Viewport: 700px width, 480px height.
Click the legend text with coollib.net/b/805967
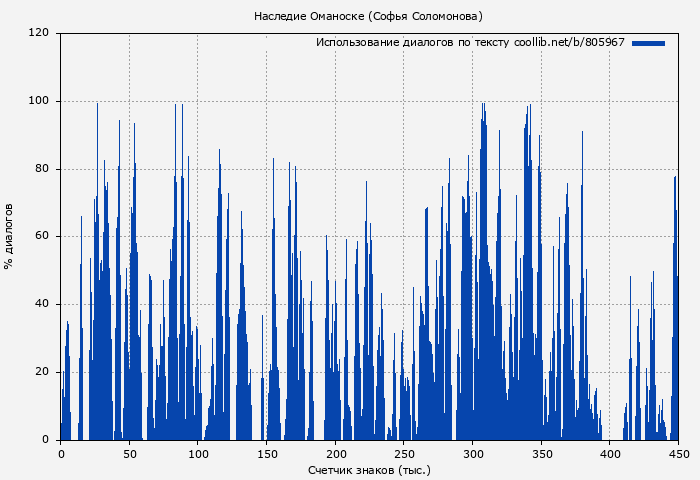[470, 43]
